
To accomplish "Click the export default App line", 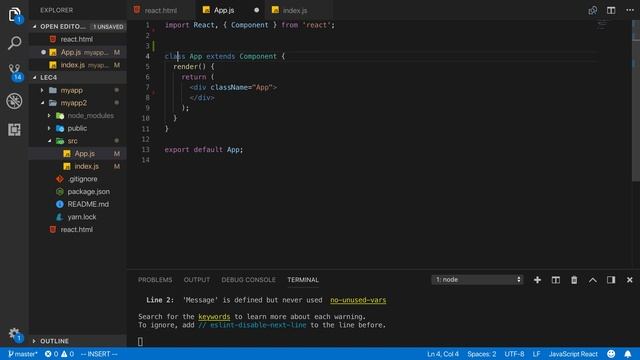I will pos(204,149).
